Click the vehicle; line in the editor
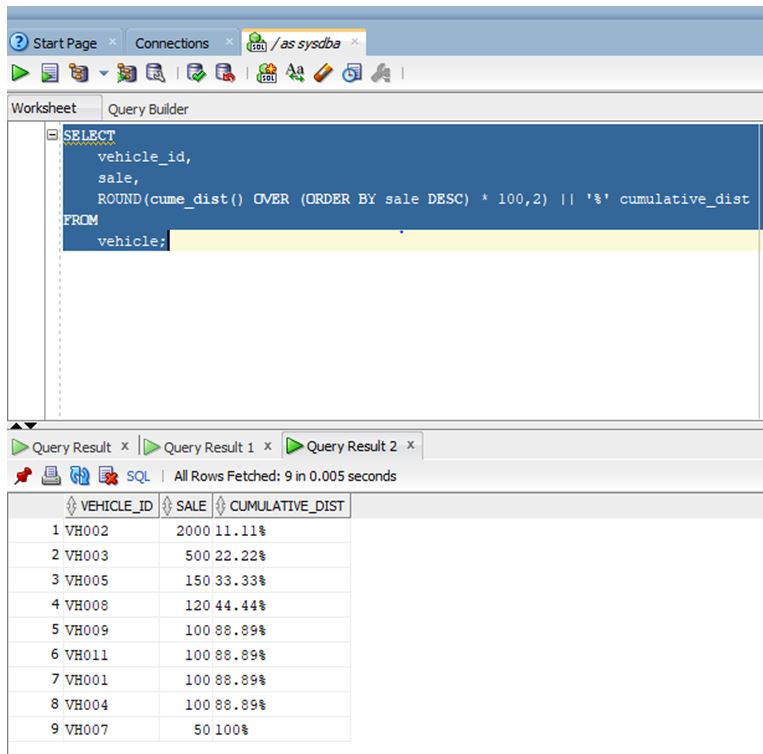The height and width of the screenshot is (754, 763). click(132, 241)
